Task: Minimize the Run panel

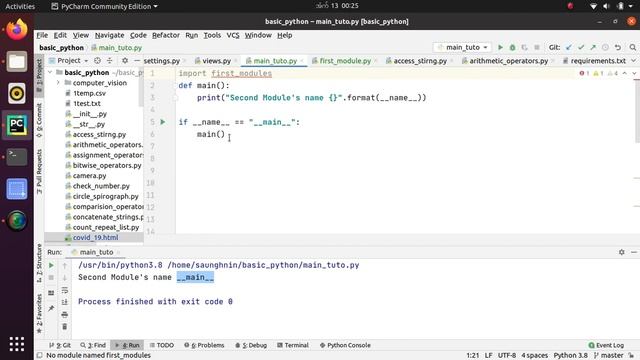Action: 633,252
